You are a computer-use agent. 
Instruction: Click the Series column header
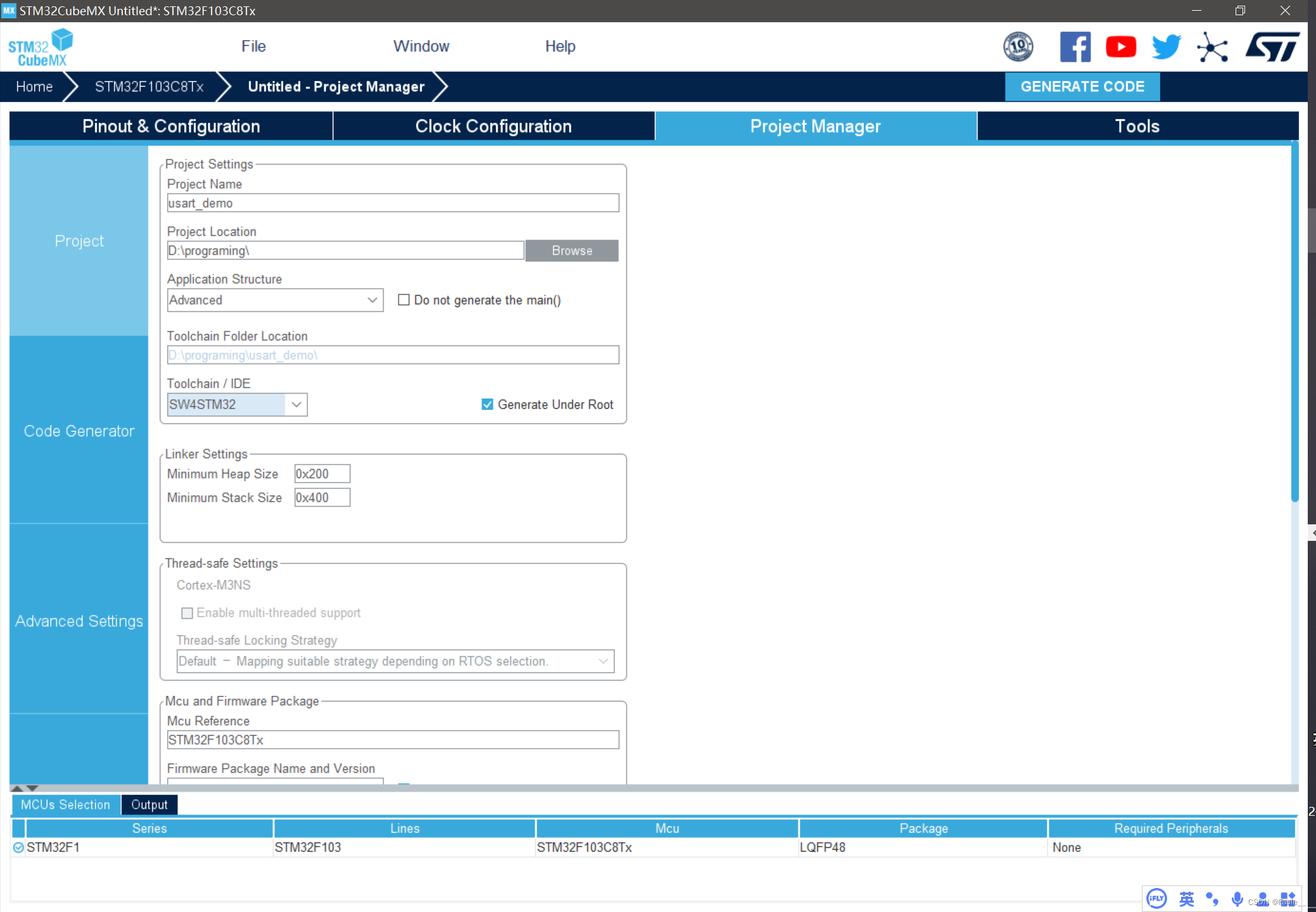149,828
